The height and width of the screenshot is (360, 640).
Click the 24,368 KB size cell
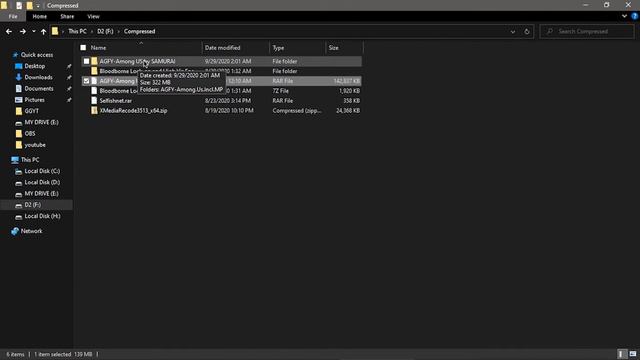pyautogui.click(x=348, y=111)
